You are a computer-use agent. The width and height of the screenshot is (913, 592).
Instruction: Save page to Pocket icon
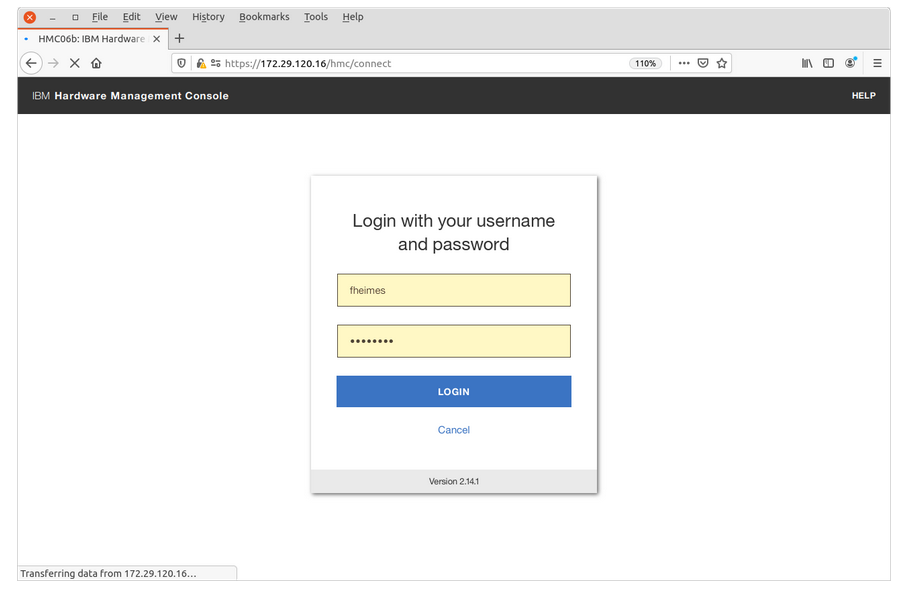pyautogui.click(x=703, y=63)
